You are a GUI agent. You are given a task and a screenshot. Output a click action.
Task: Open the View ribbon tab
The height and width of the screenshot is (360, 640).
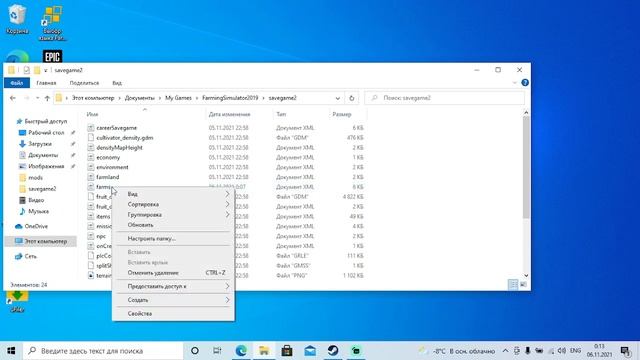click(x=117, y=83)
